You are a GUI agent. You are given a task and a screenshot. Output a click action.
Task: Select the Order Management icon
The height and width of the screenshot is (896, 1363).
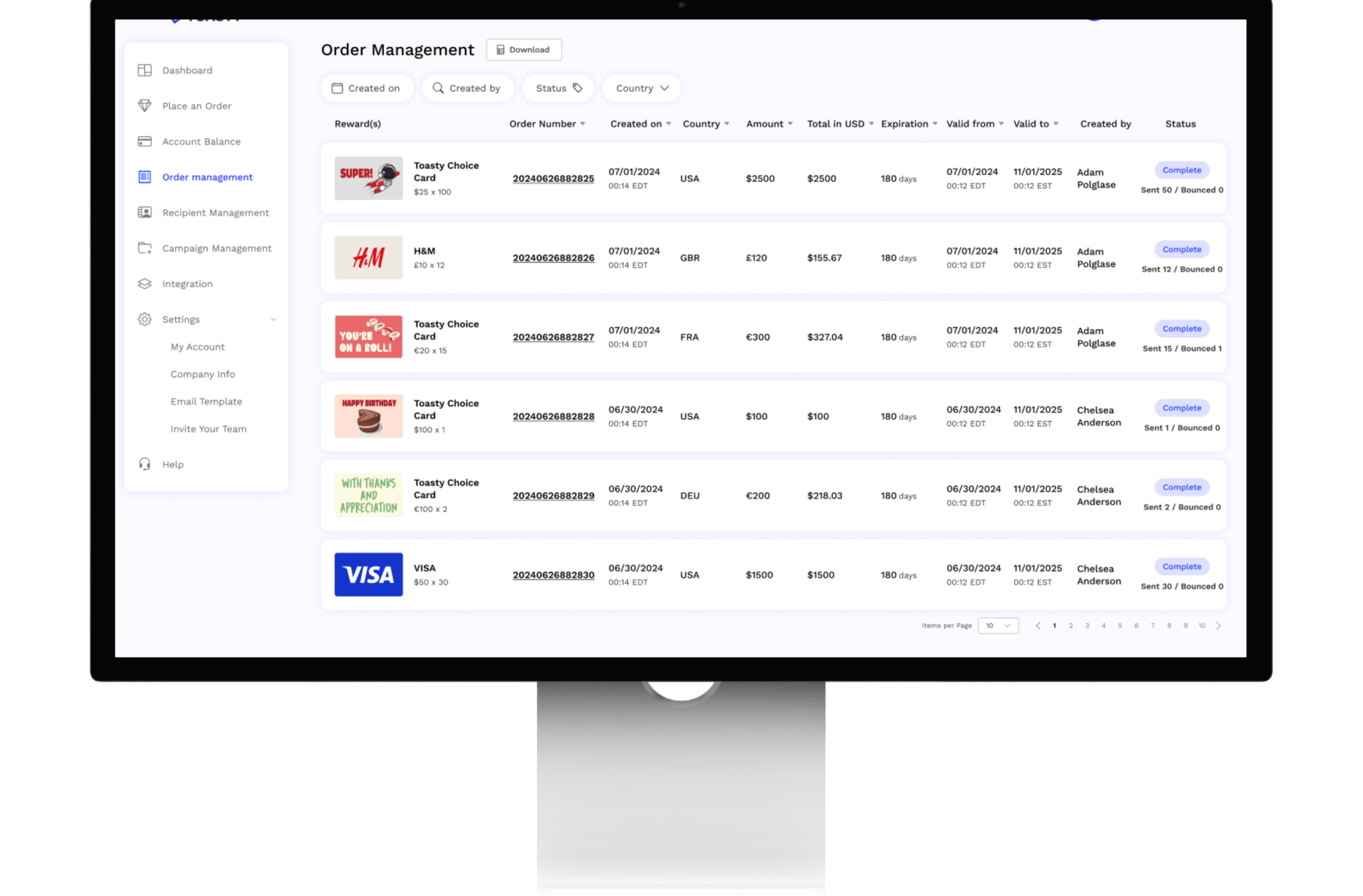(x=143, y=176)
